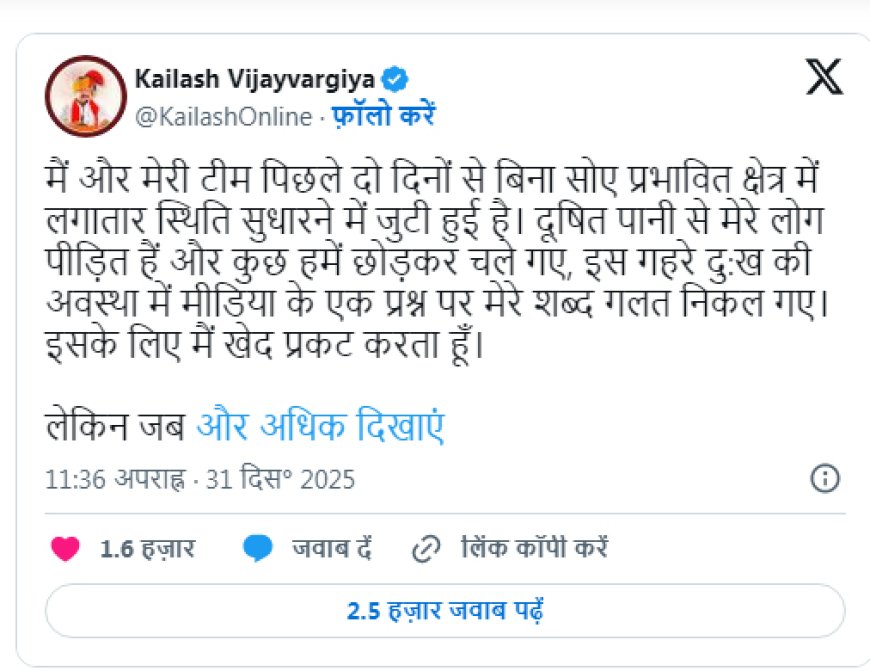Click the truncated लेकिन जब text
The height and width of the screenshot is (671, 870).
click(115, 427)
